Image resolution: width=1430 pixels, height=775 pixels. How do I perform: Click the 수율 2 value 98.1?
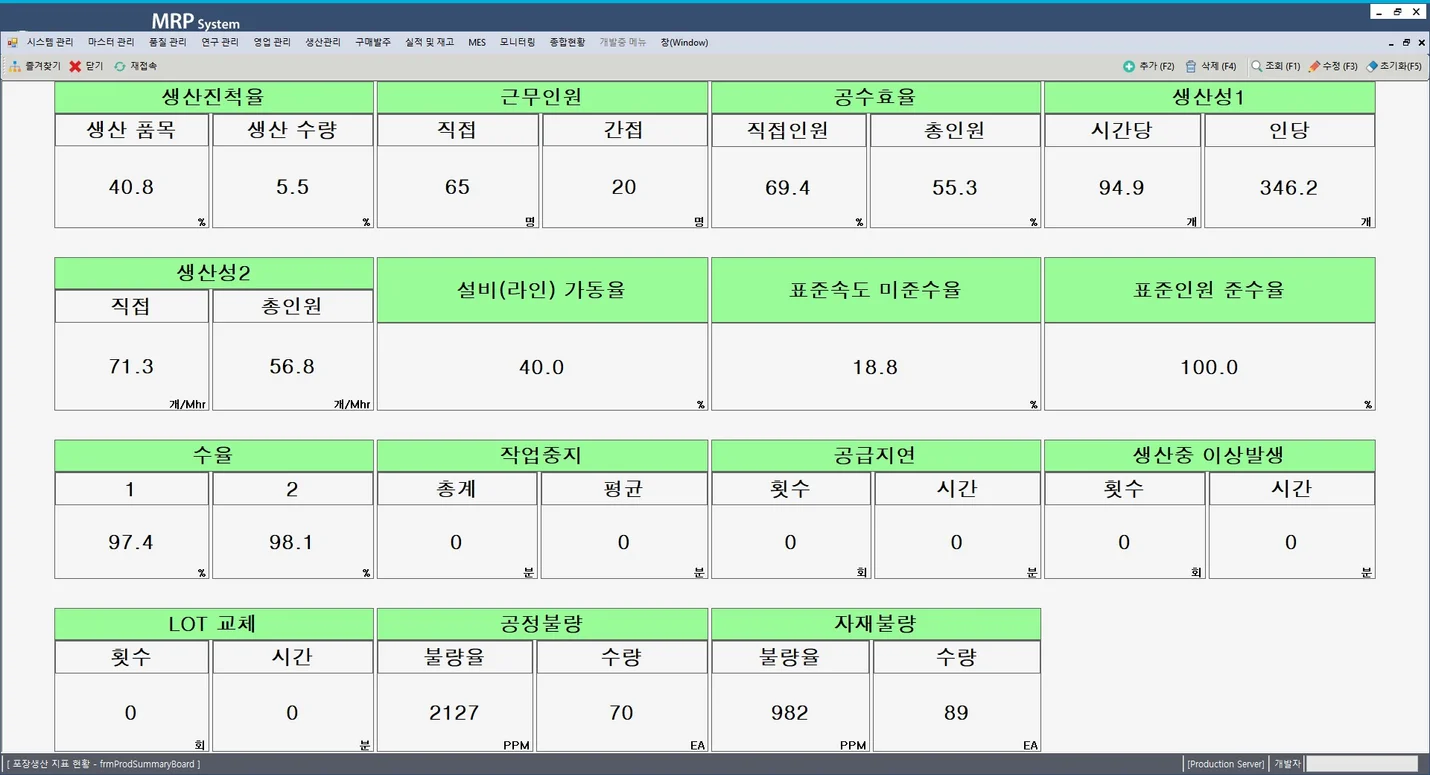pos(293,542)
